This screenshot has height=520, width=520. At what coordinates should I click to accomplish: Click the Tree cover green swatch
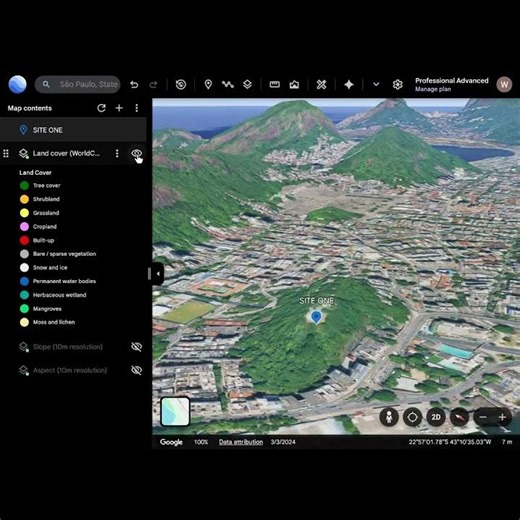point(24,185)
